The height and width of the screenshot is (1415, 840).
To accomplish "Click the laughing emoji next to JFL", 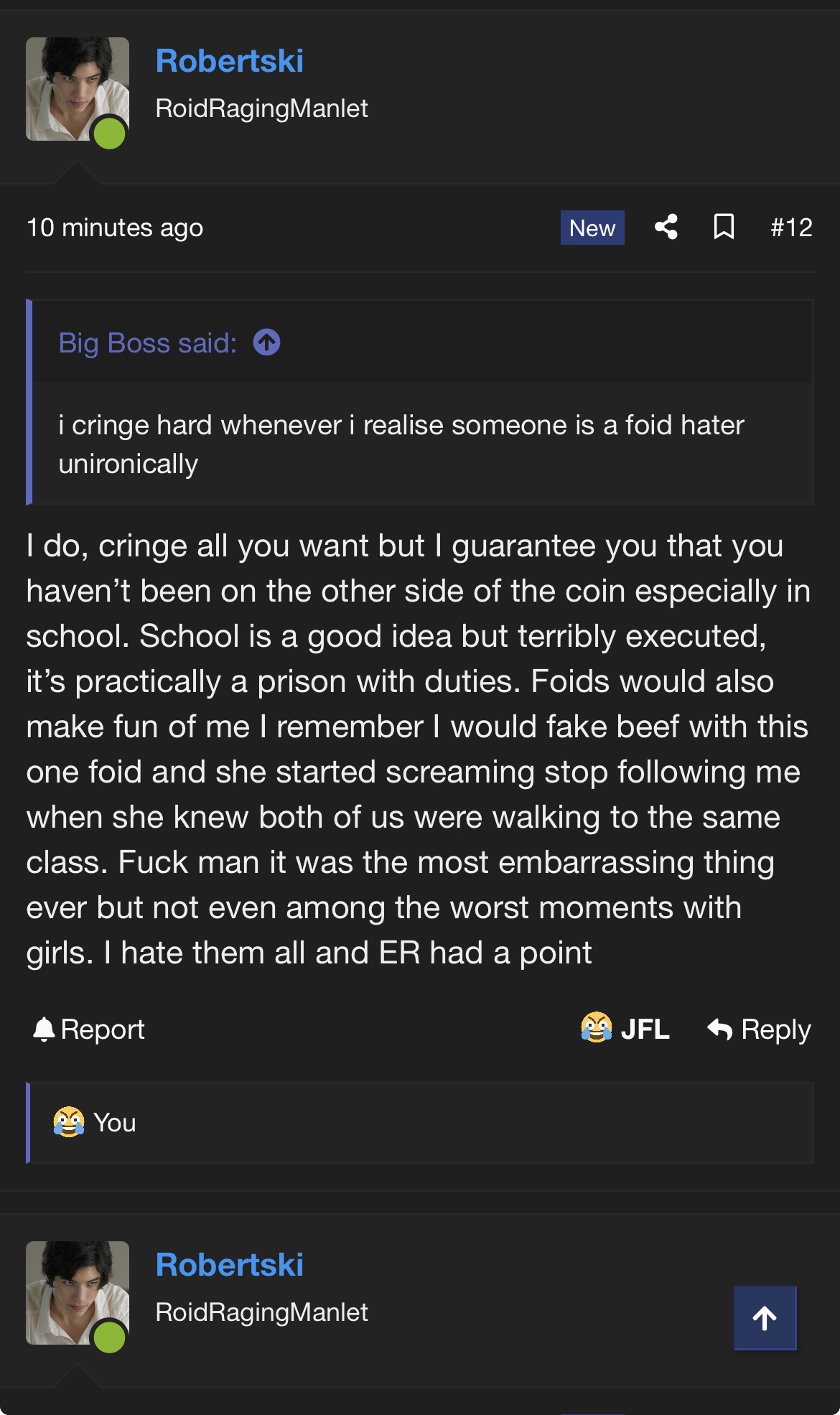I will pos(597,1027).
